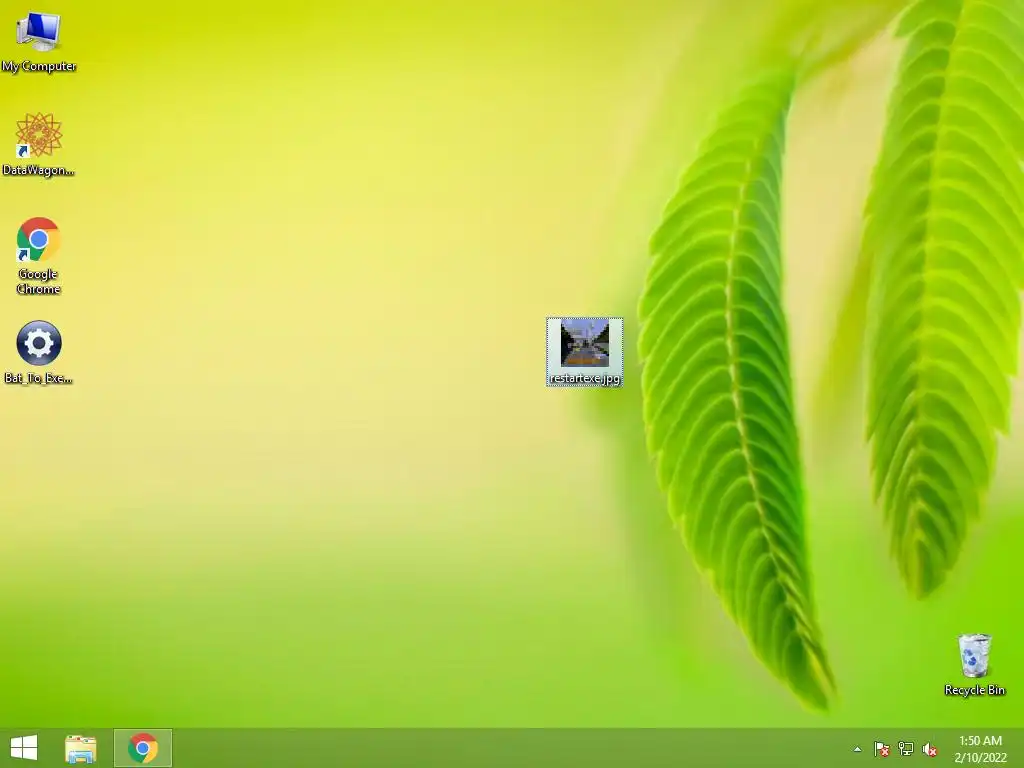Screen dimensions: 1024x768
Task: Open File Explorer from the taskbar
Action: point(81,748)
